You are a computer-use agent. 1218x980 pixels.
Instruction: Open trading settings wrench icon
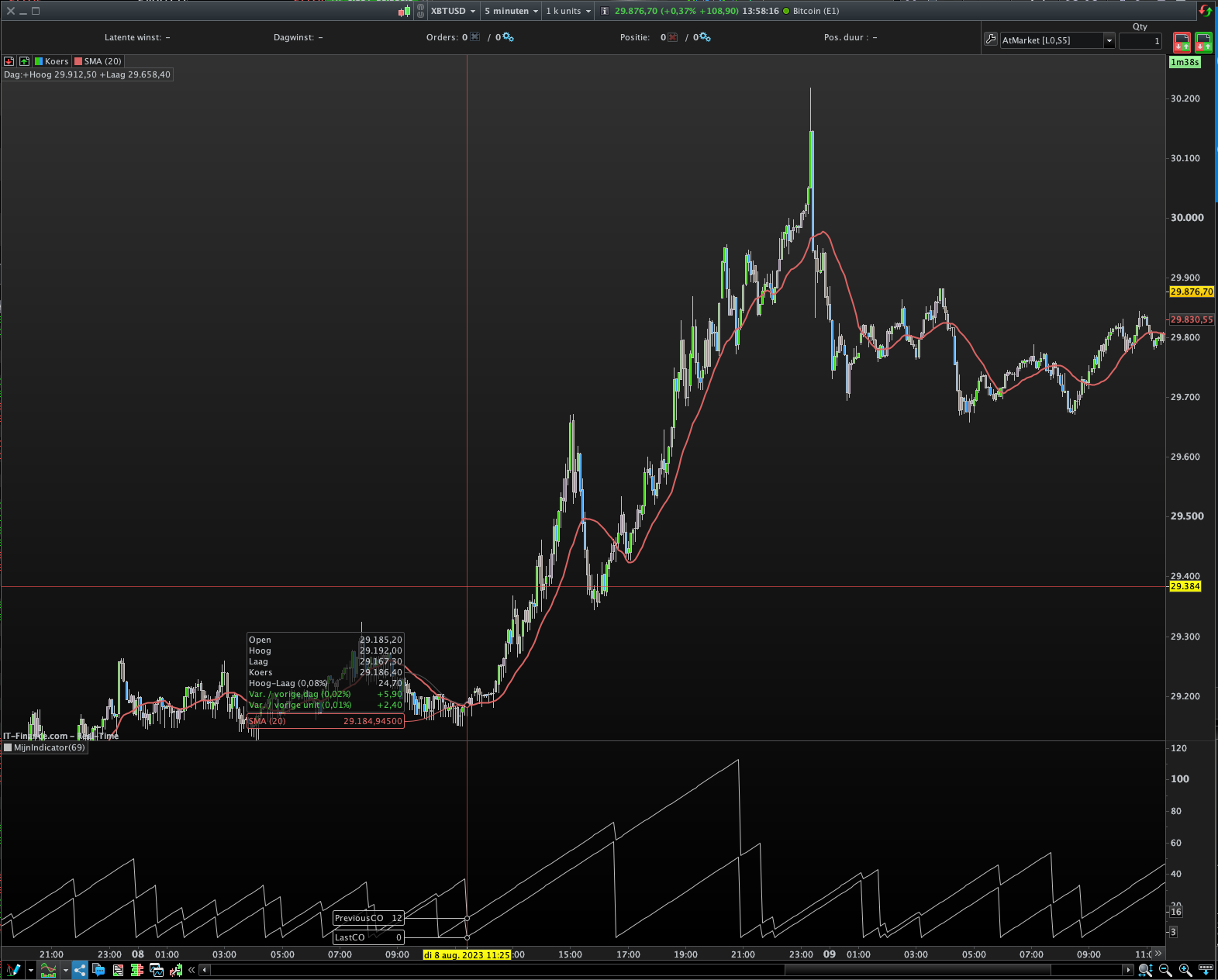[990, 40]
